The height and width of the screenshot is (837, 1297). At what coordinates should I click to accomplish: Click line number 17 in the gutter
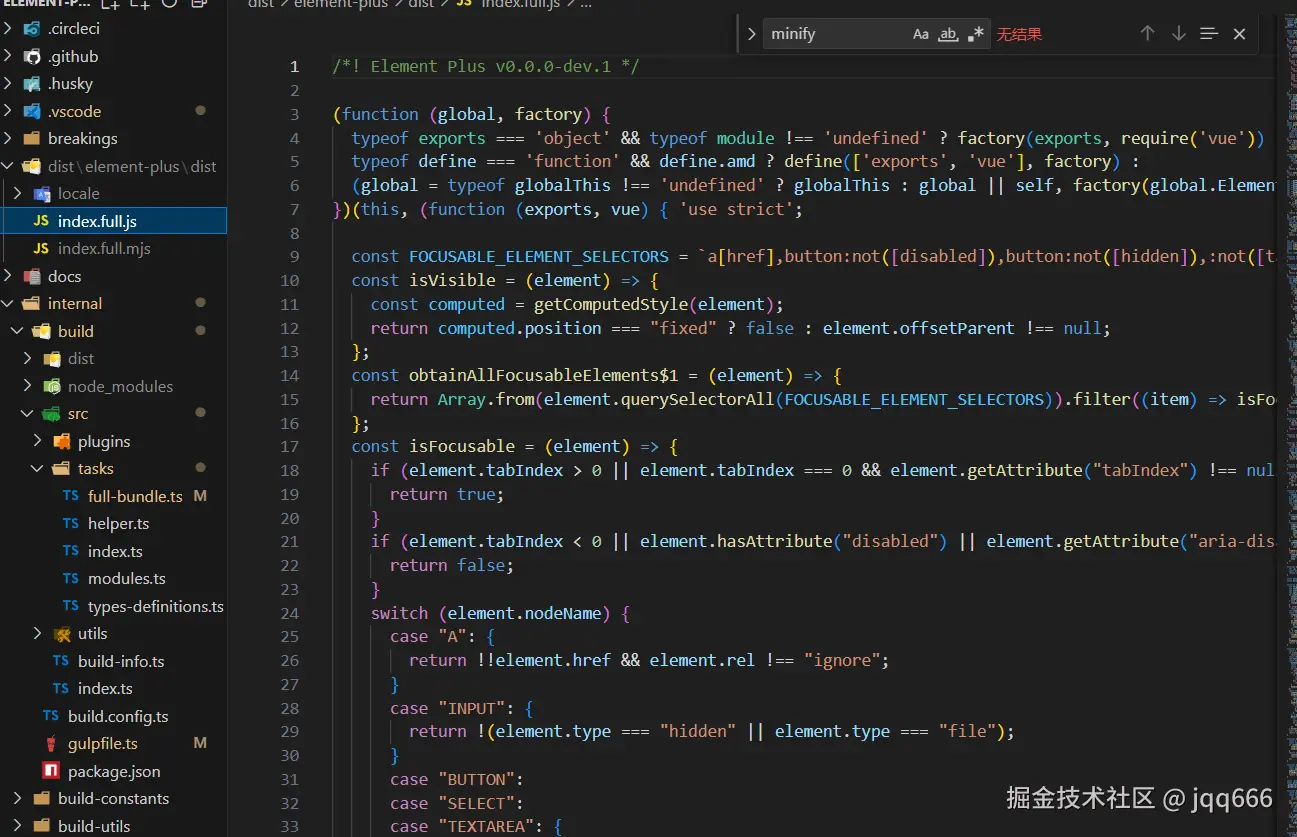[290, 447]
